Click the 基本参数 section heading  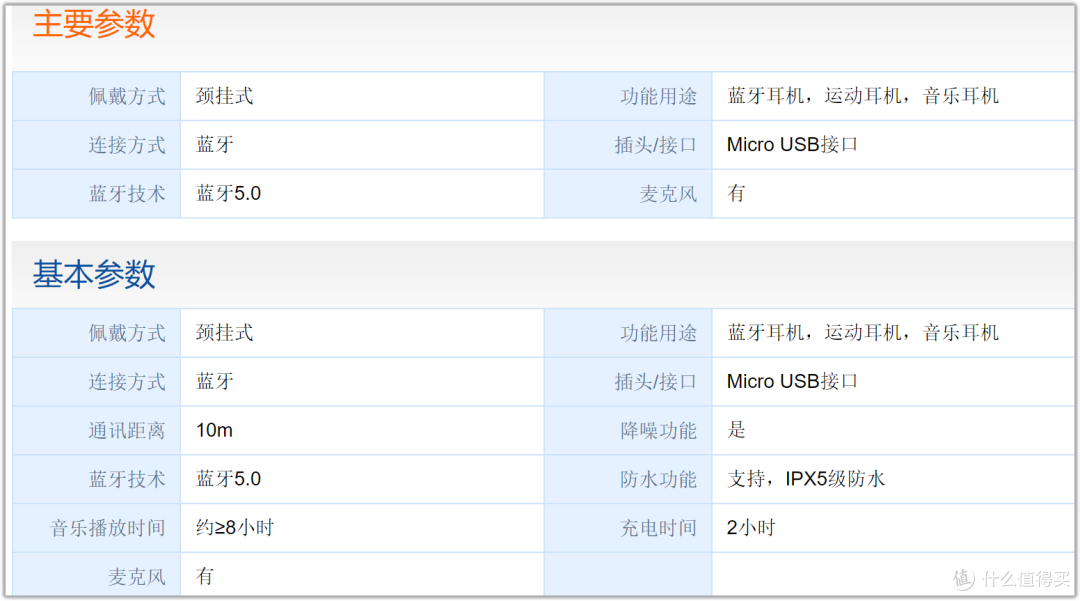click(94, 274)
